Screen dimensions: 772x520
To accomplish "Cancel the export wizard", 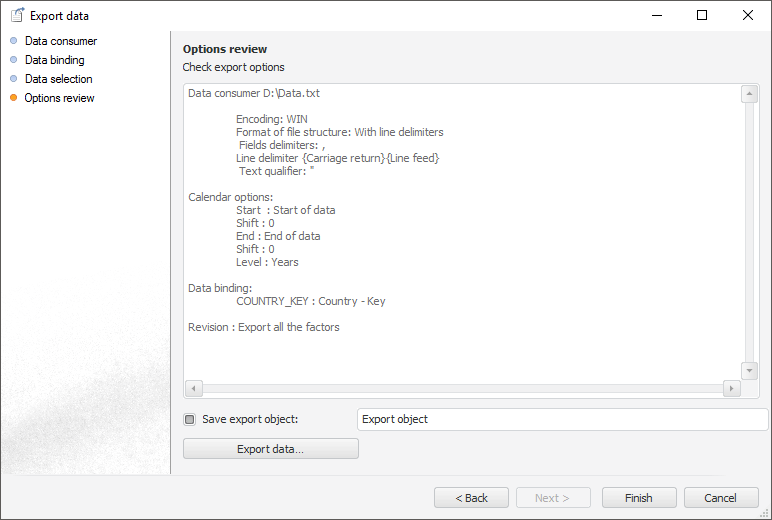I will coord(720,498).
